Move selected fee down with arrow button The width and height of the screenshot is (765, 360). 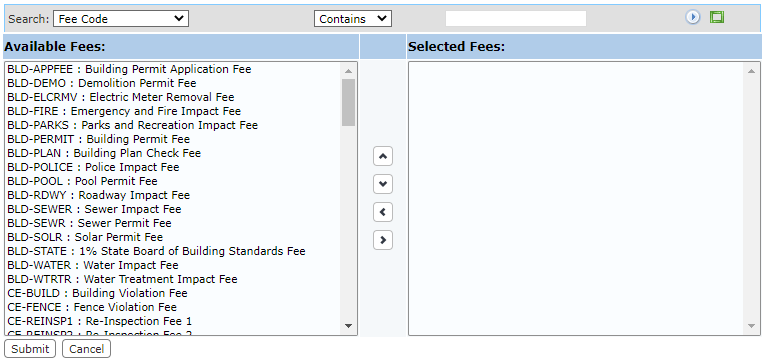(x=382, y=184)
